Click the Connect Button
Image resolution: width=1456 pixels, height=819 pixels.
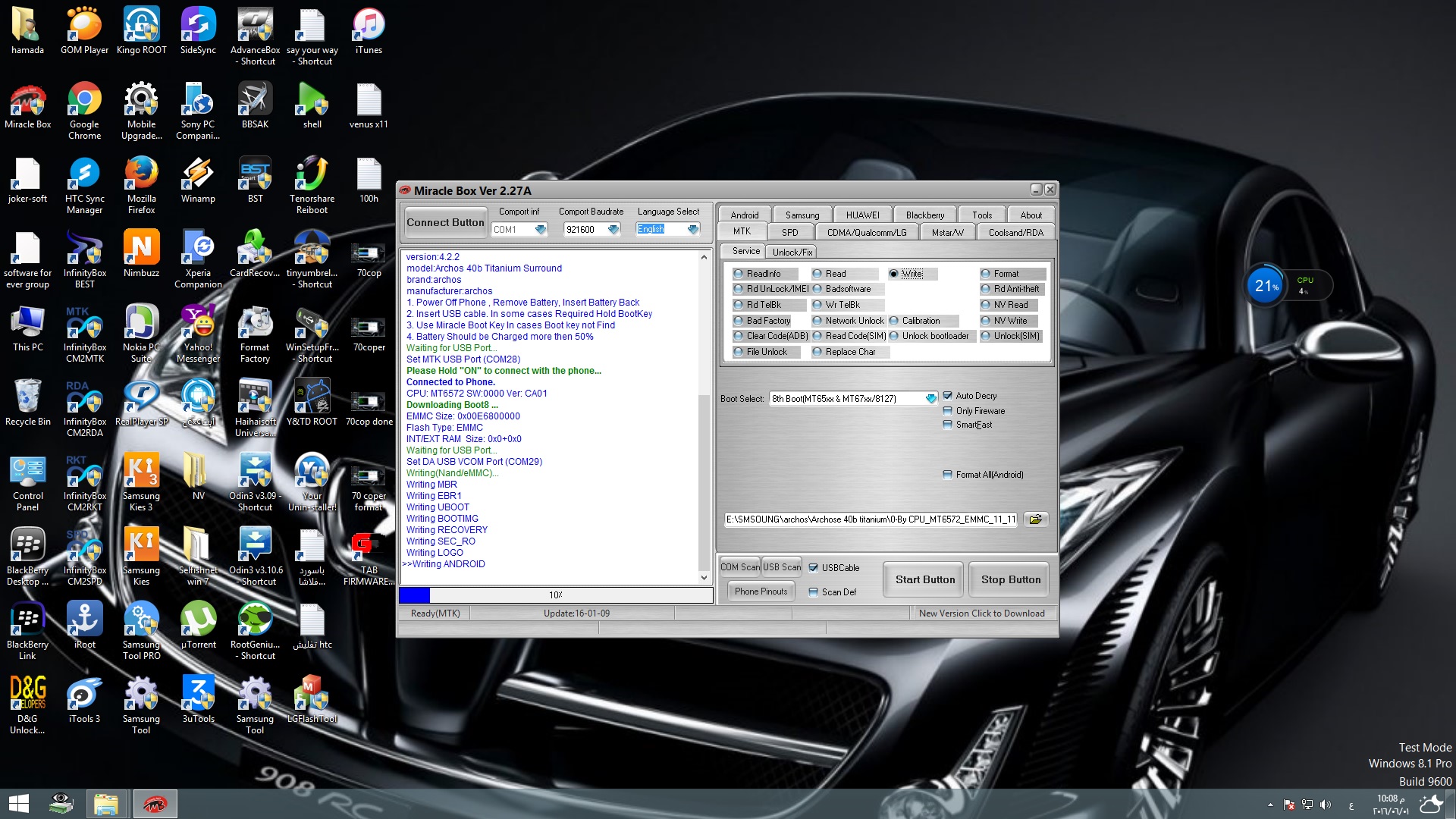445,222
